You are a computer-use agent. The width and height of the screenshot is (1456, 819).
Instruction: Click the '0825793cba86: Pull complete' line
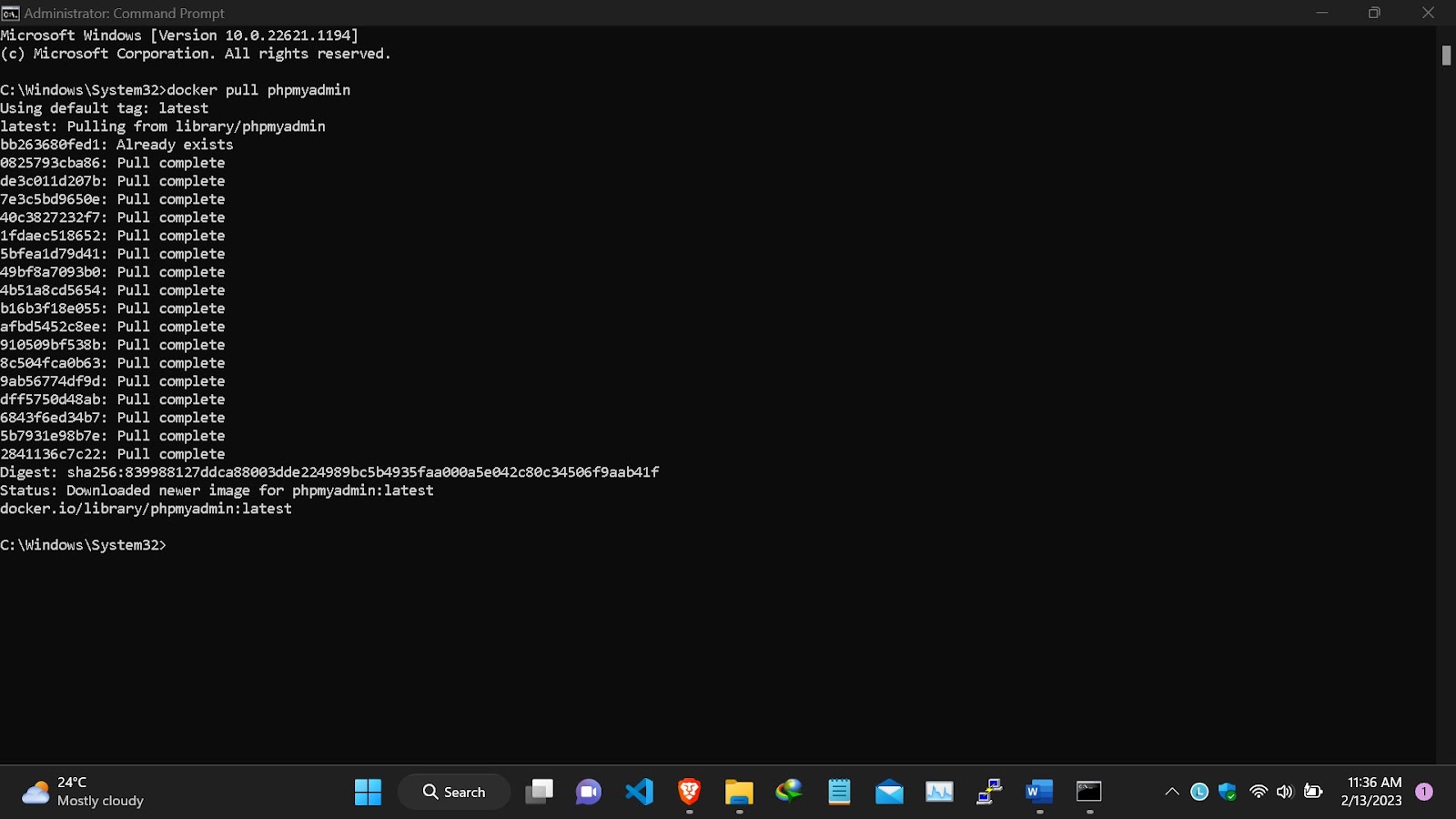tap(113, 163)
